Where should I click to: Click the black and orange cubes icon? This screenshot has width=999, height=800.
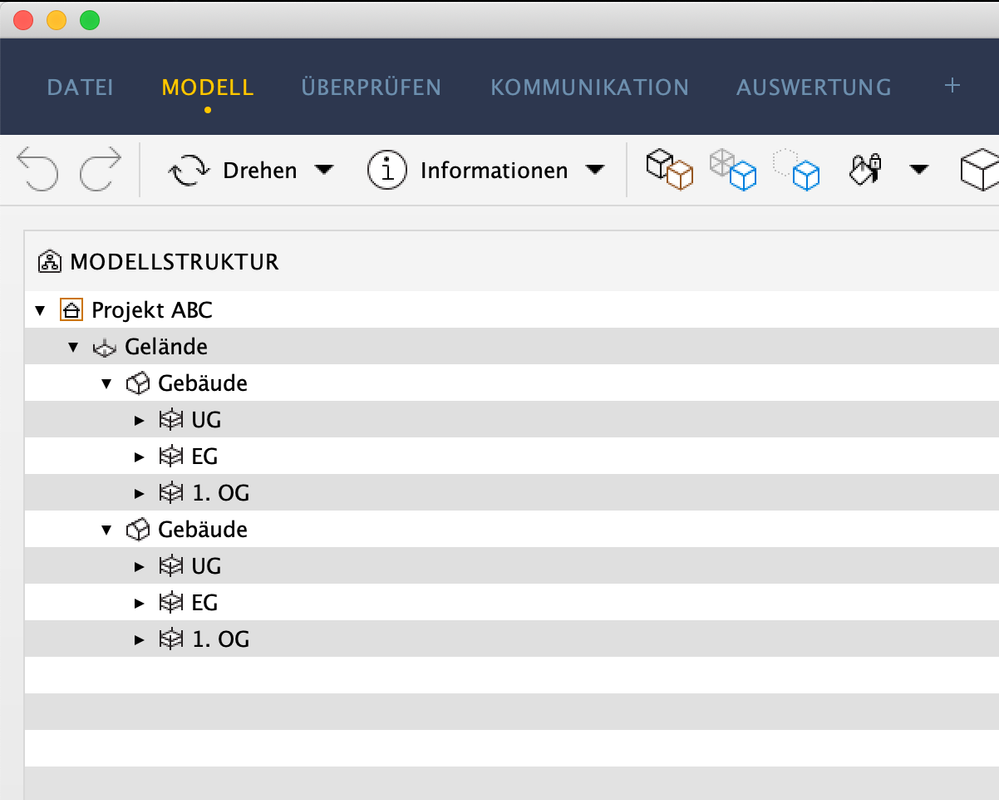tap(669, 170)
